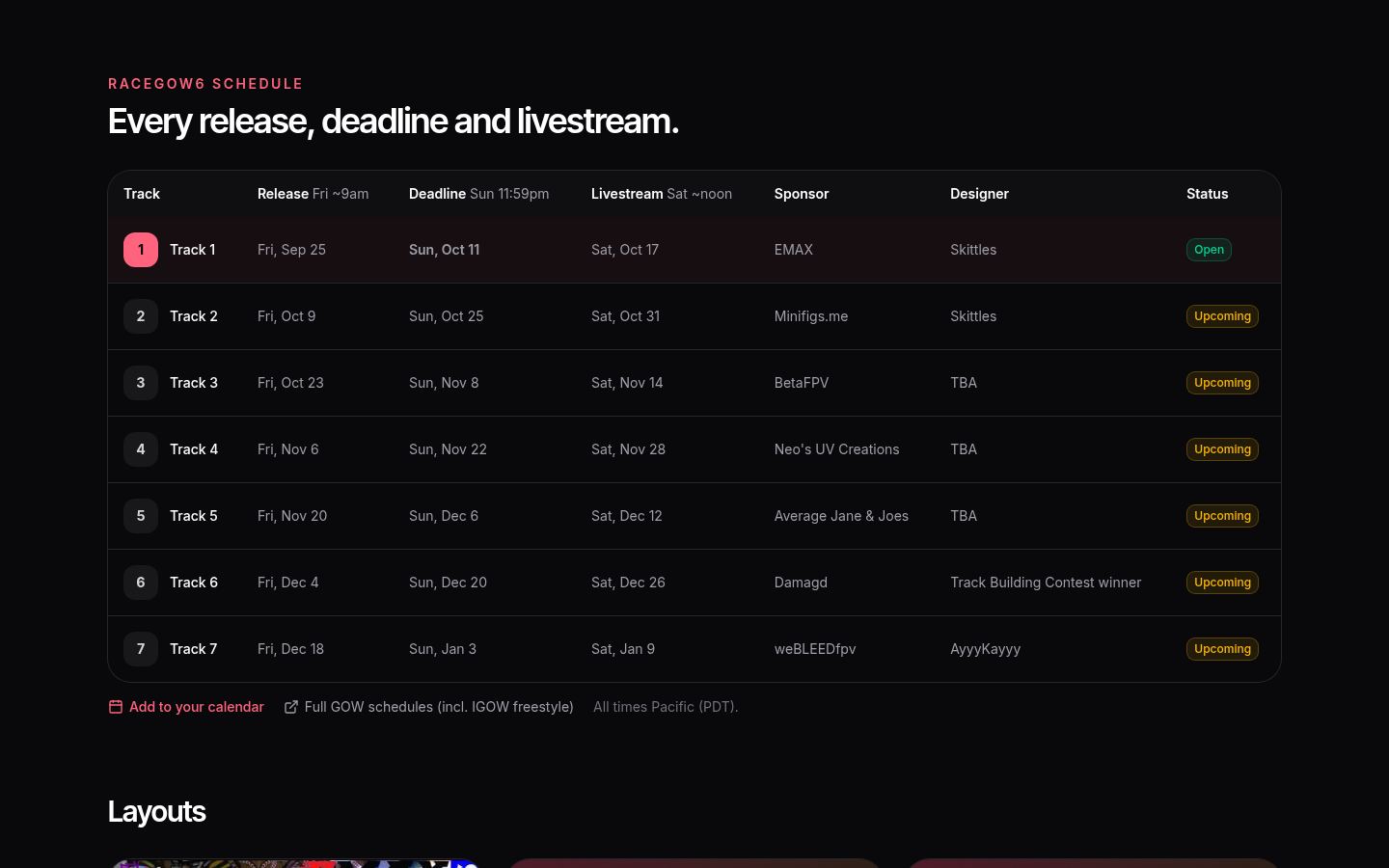Click the Open status badge for Track 1
The height and width of the screenshot is (868, 1389).
(1209, 250)
